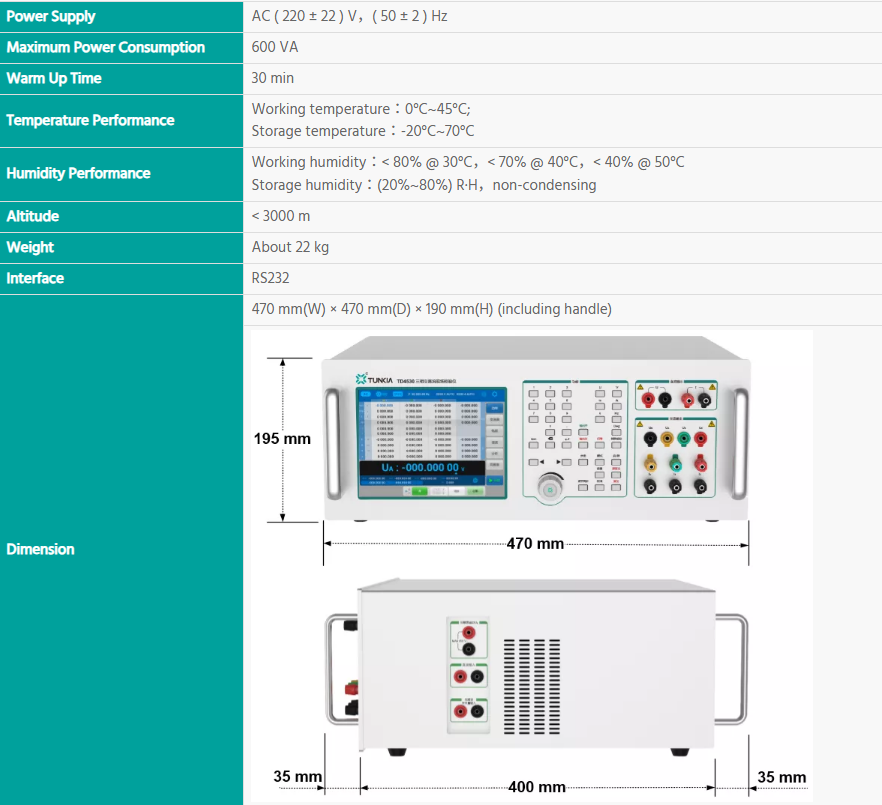Viewport: 882px width, 805px height.
Task: Open the side view product image
Action: (537, 668)
